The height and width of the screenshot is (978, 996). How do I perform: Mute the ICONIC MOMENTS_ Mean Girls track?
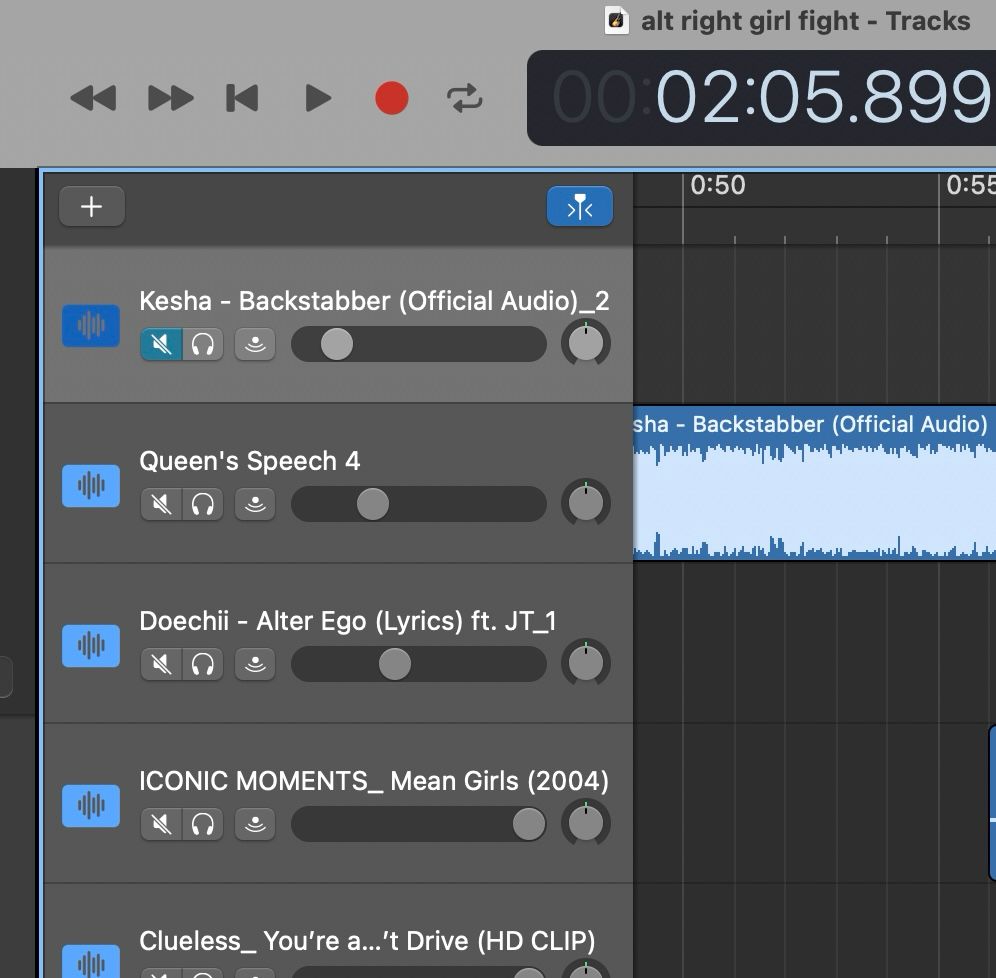point(161,824)
